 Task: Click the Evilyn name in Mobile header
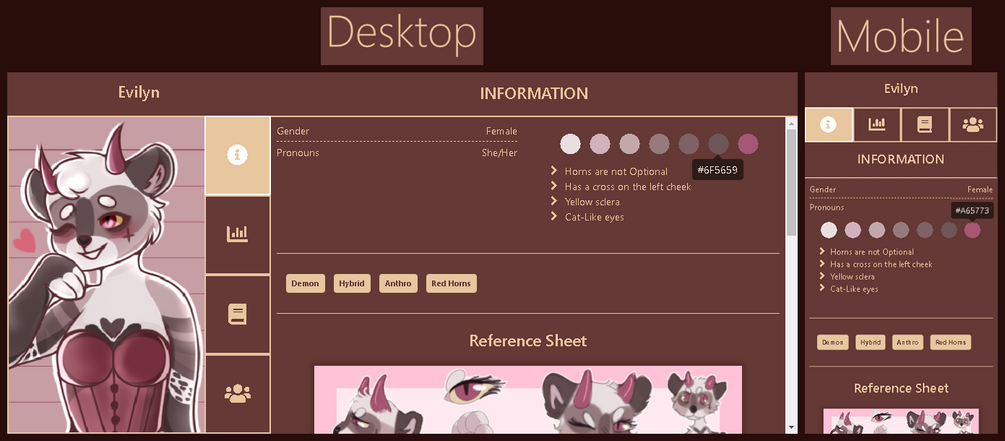point(901,89)
